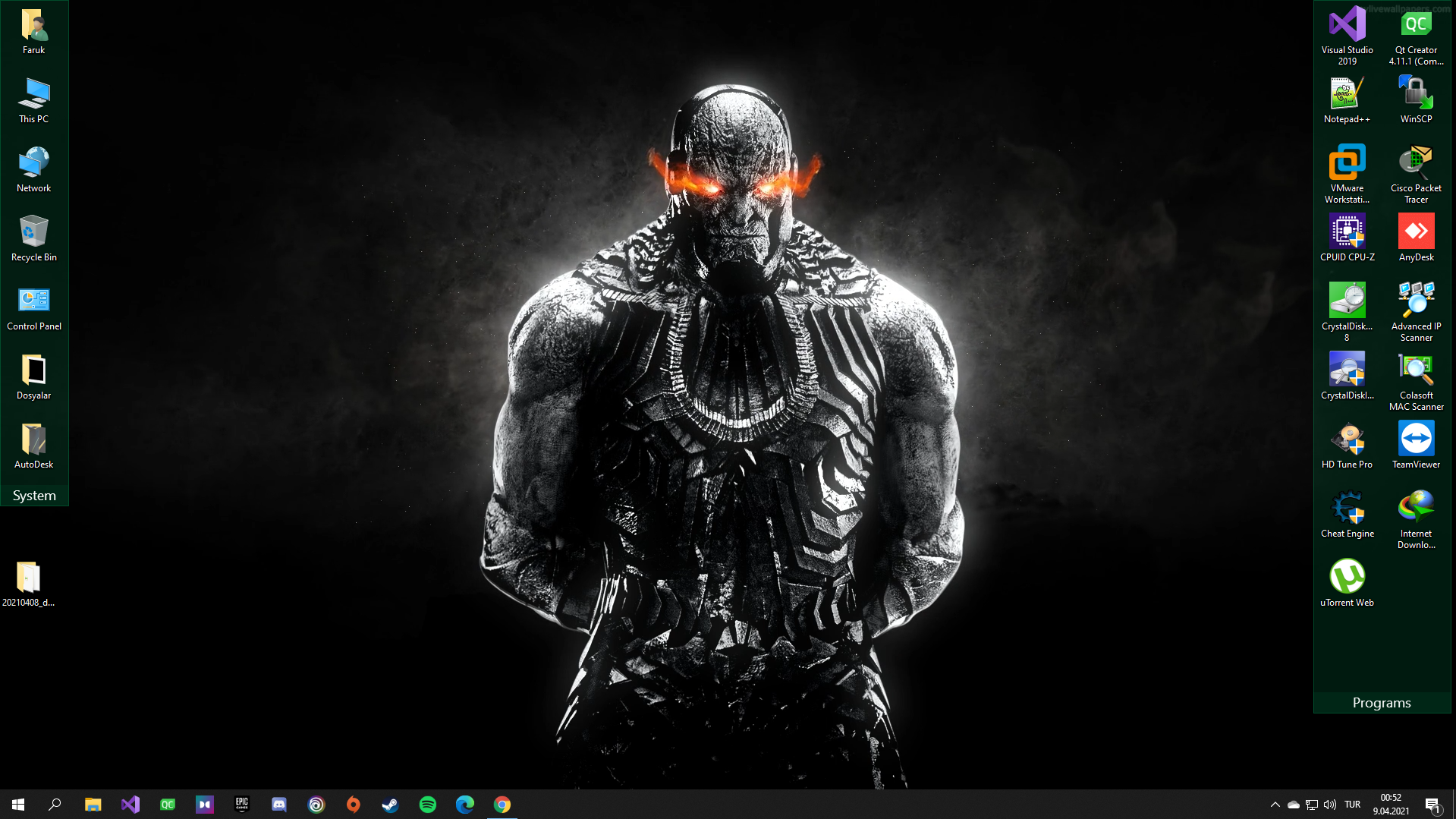This screenshot has height=819, width=1456.
Task: Switch keyboard language from TUR indicator
Action: click(1352, 804)
